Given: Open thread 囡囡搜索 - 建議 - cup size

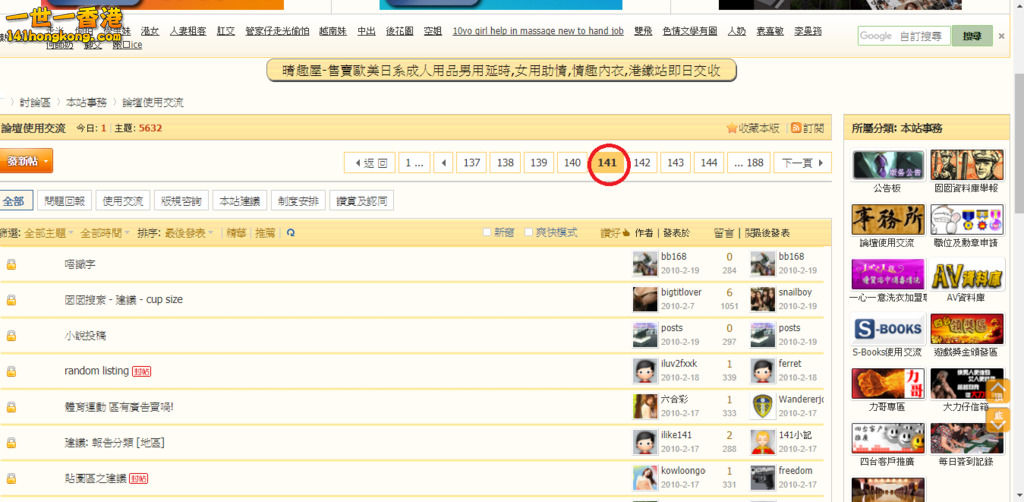Looking at the screenshot, I should tap(123, 300).
